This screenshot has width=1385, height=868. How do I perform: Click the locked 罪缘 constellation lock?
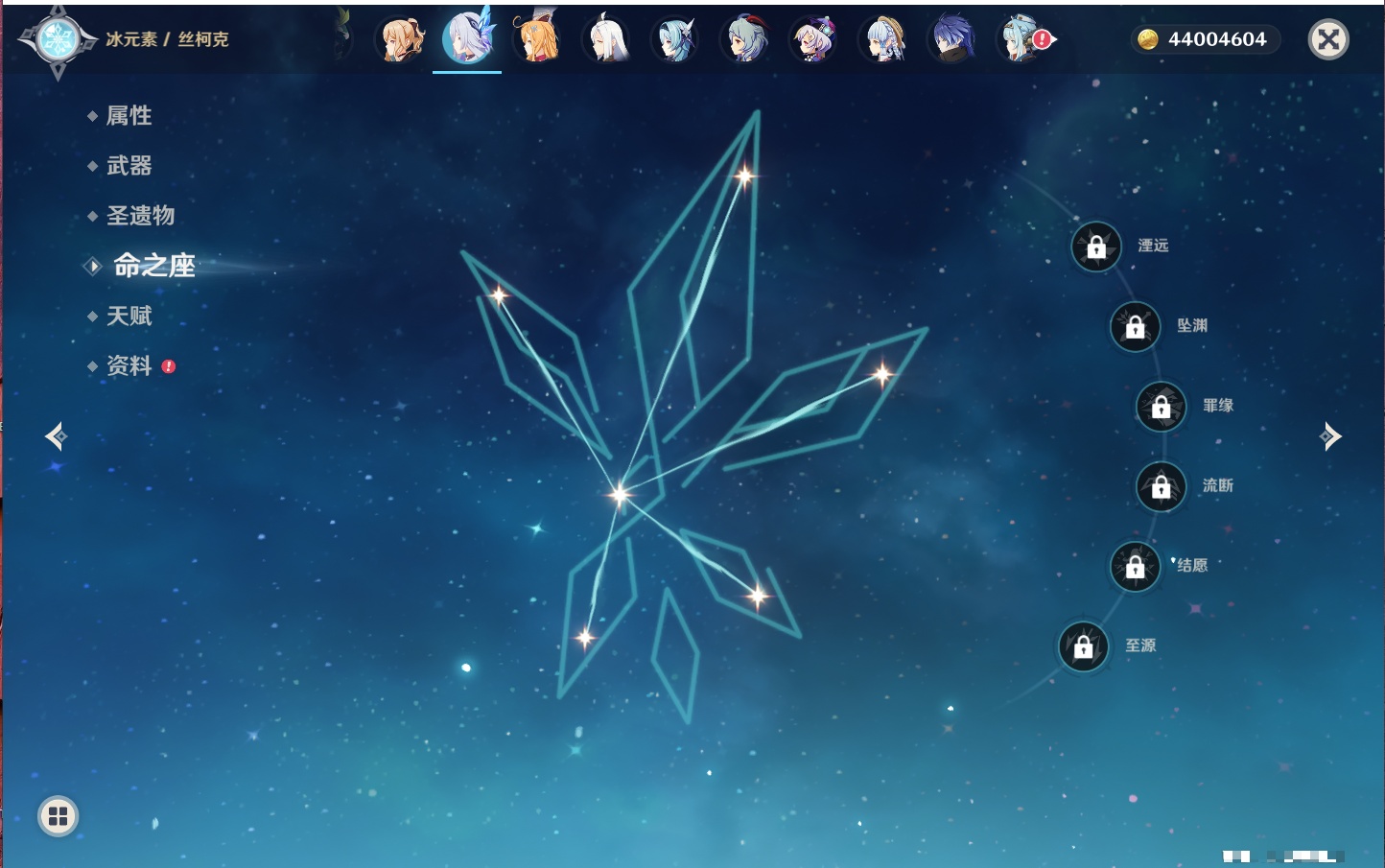1161,407
